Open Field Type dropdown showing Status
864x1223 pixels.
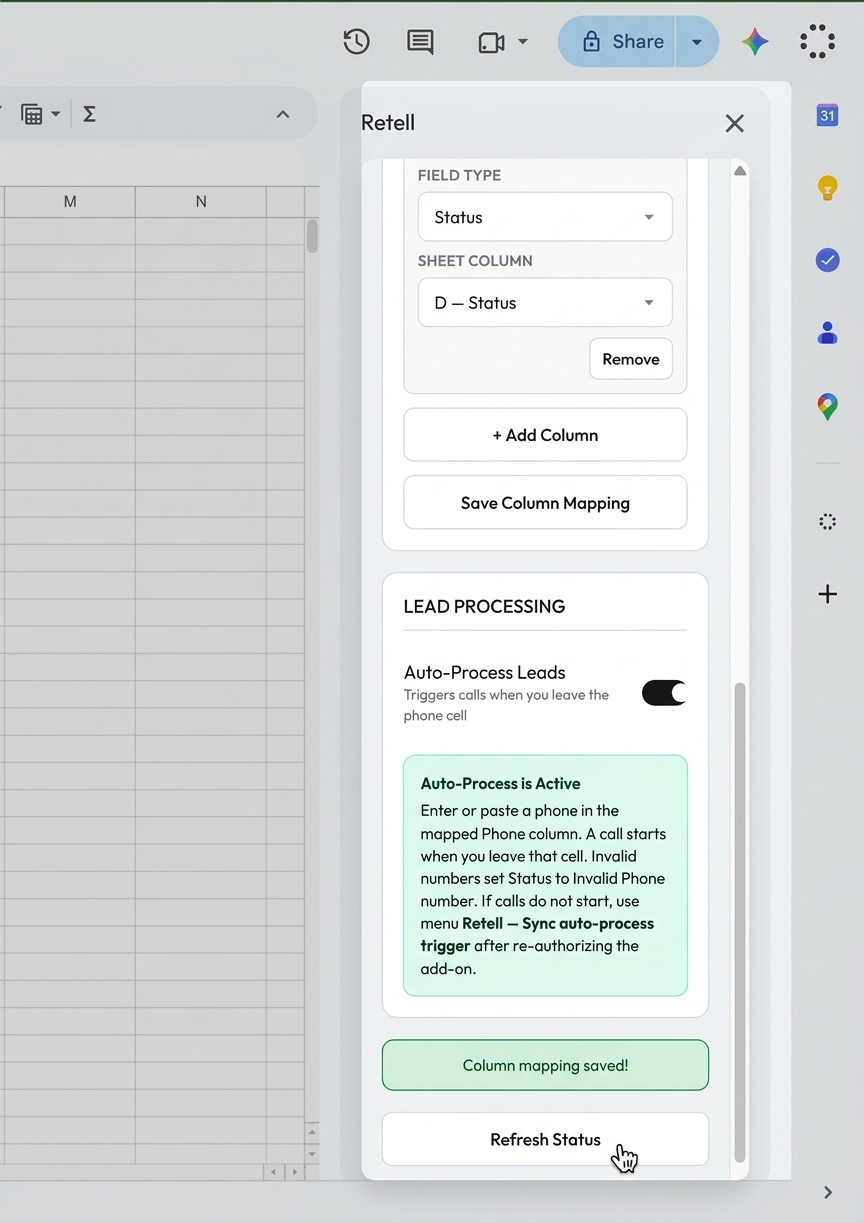point(545,217)
